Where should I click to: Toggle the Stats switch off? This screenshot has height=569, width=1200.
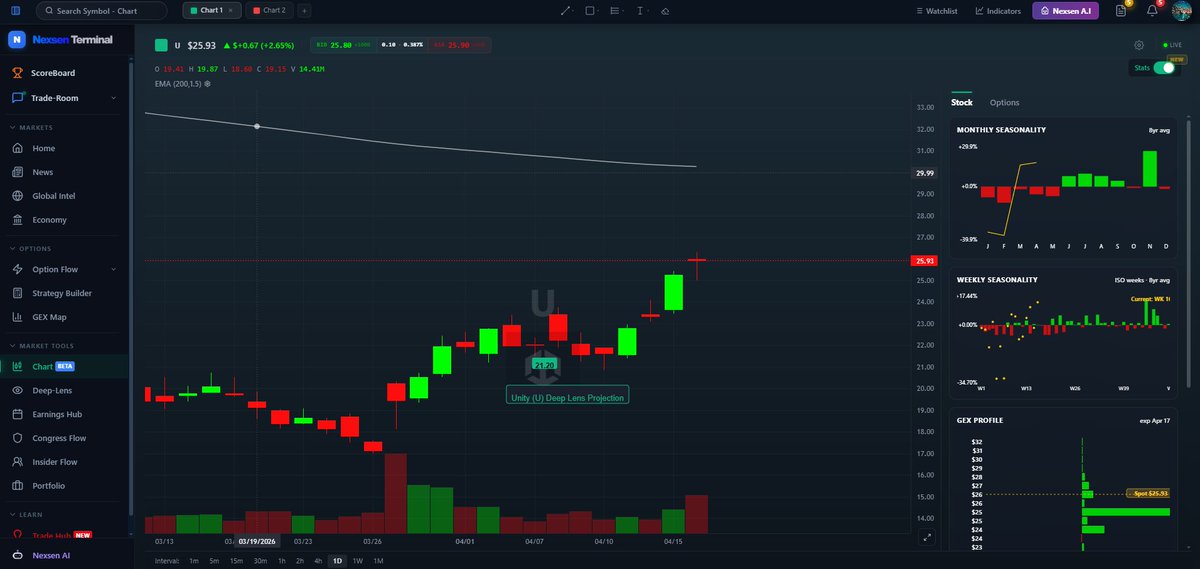click(1164, 68)
